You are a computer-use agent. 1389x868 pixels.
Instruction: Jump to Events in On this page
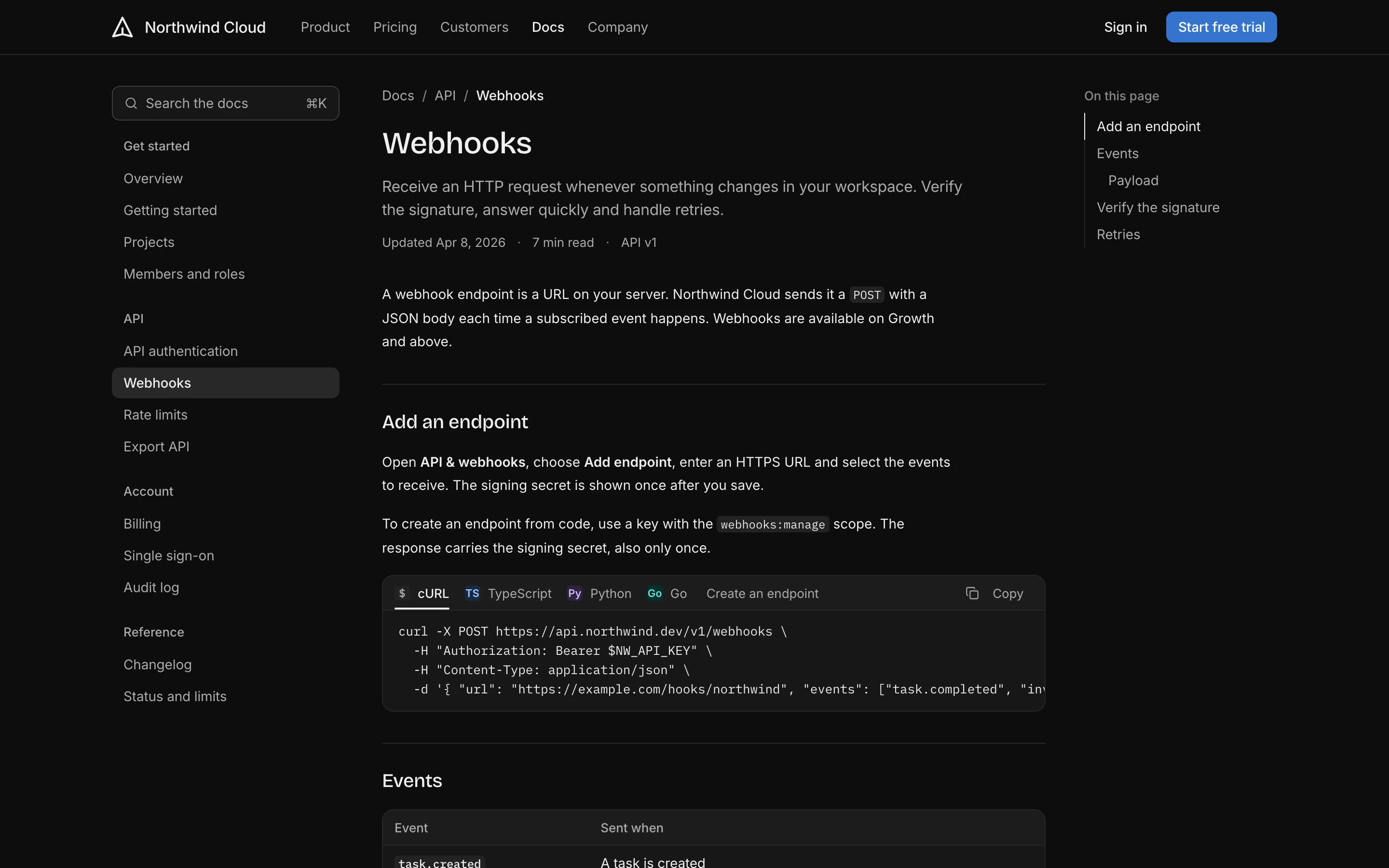coord(1117,153)
